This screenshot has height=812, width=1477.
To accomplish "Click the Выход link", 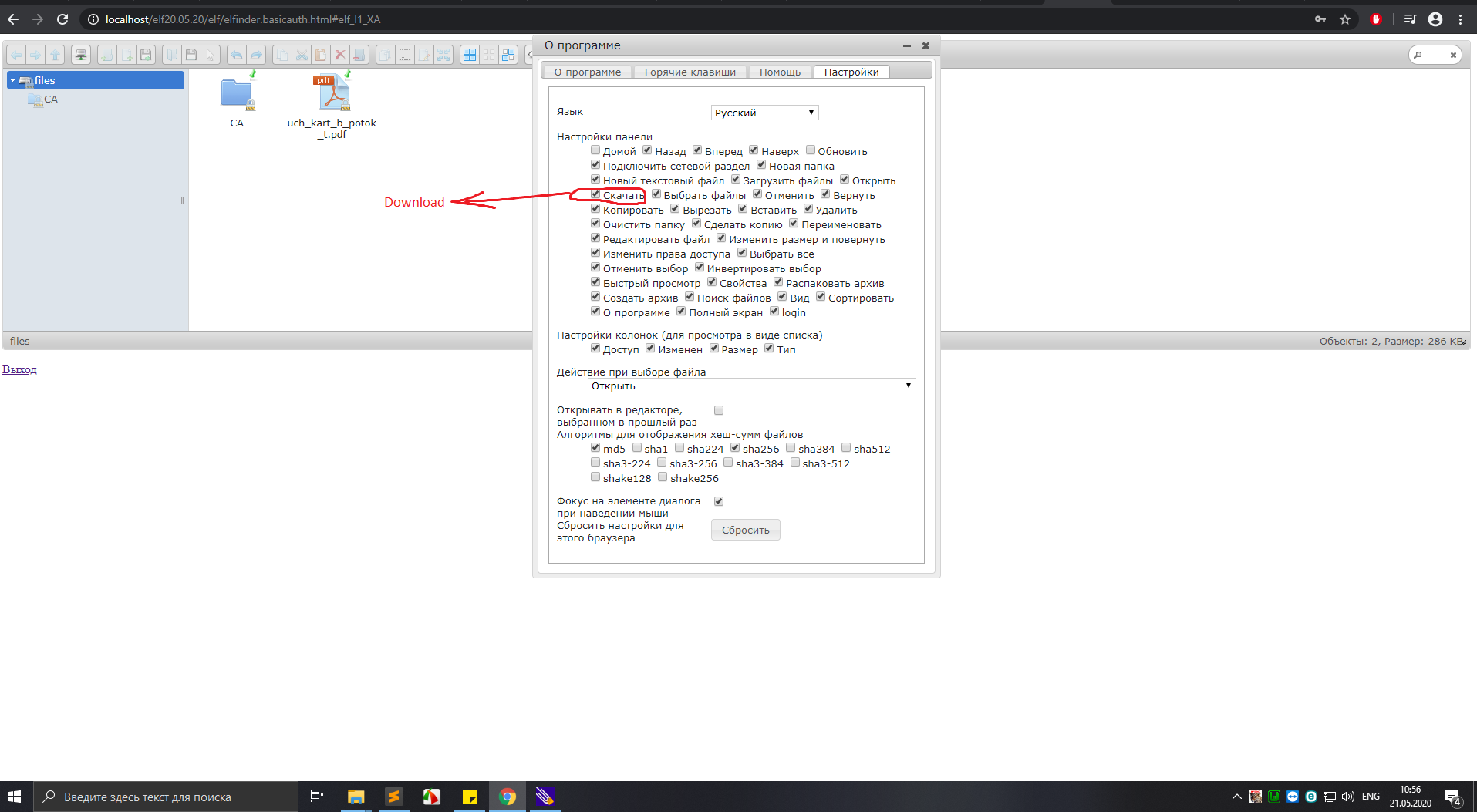I will point(19,369).
